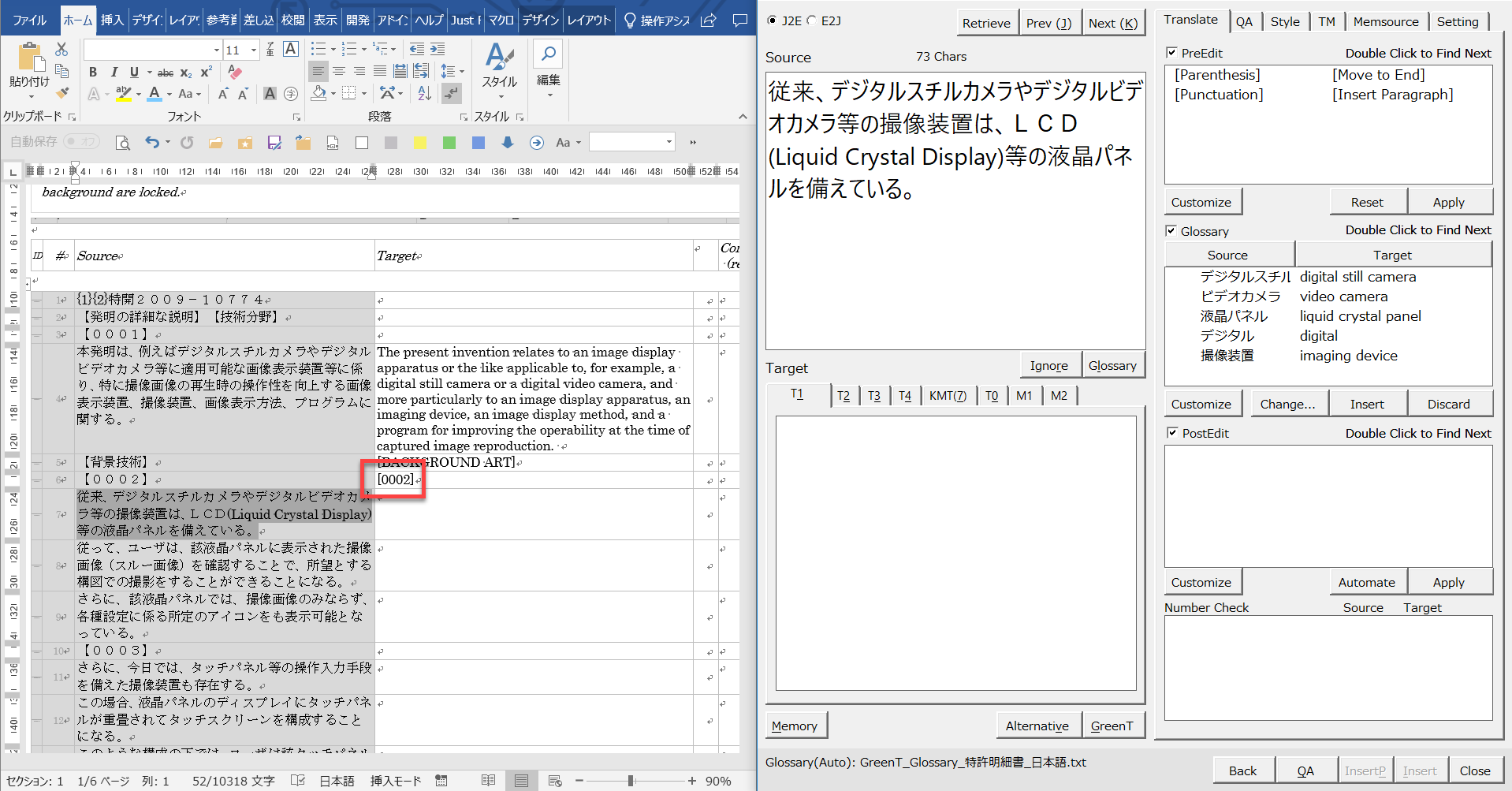Click the Bold formatting button
This screenshot has width=1512, height=791.
click(x=93, y=72)
